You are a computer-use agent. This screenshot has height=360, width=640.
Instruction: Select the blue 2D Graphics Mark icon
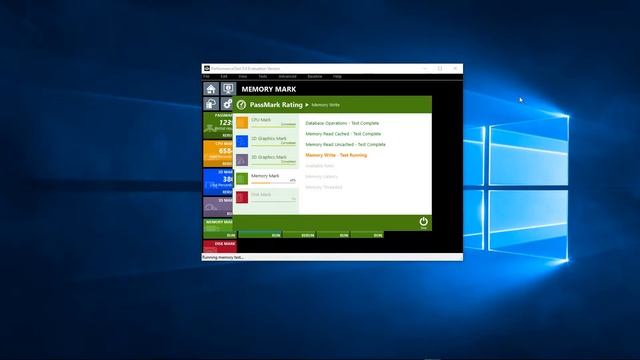[242, 141]
